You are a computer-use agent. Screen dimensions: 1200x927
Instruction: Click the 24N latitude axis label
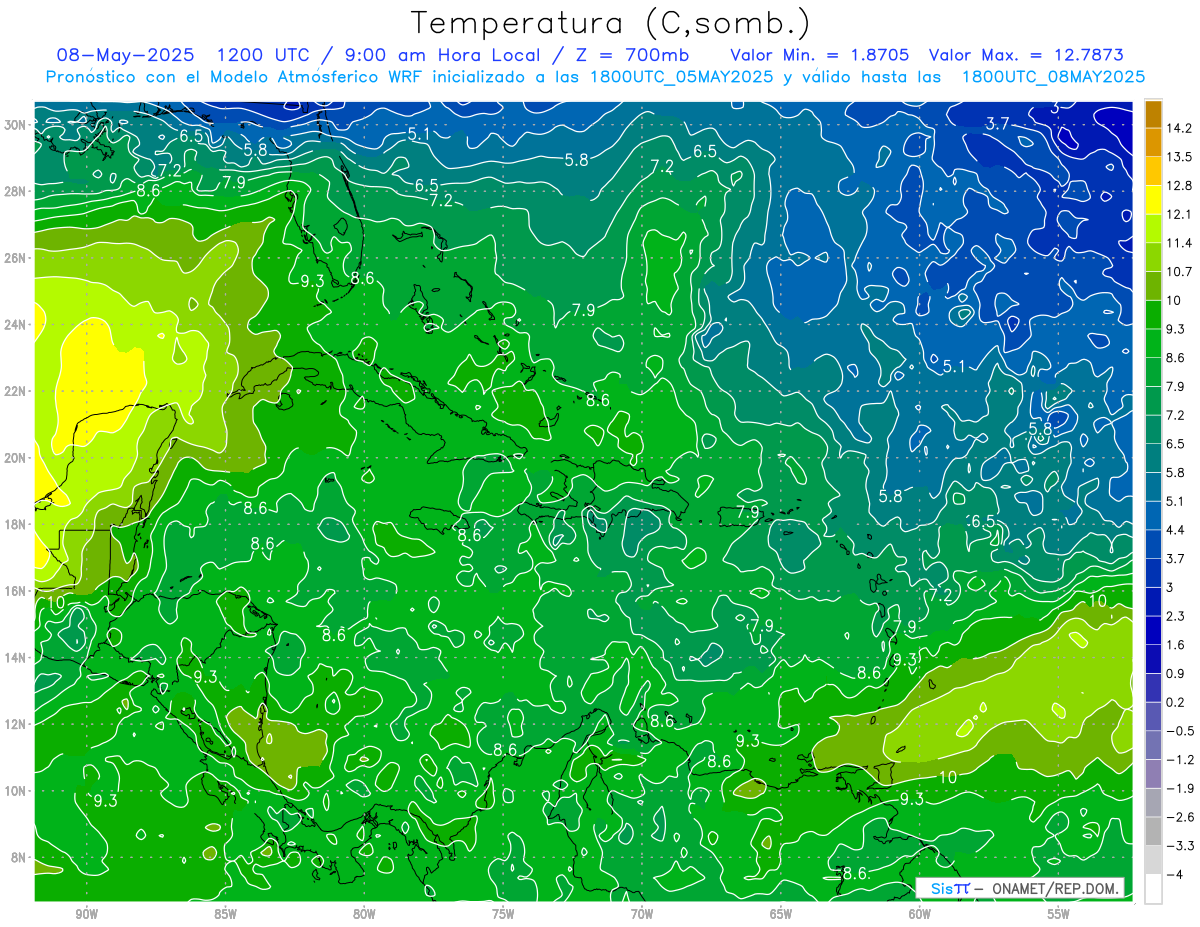(x=15, y=324)
